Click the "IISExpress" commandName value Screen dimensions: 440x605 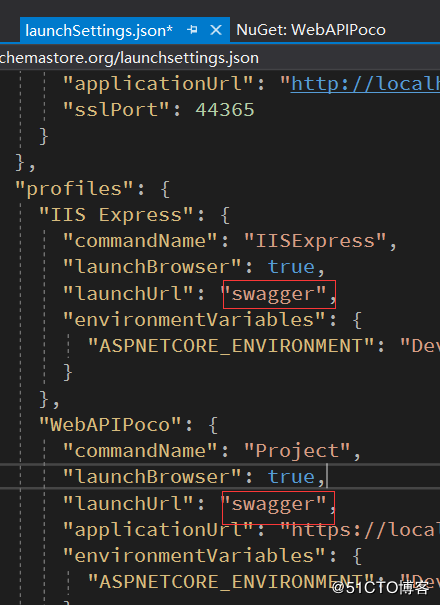[x=315, y=241]
